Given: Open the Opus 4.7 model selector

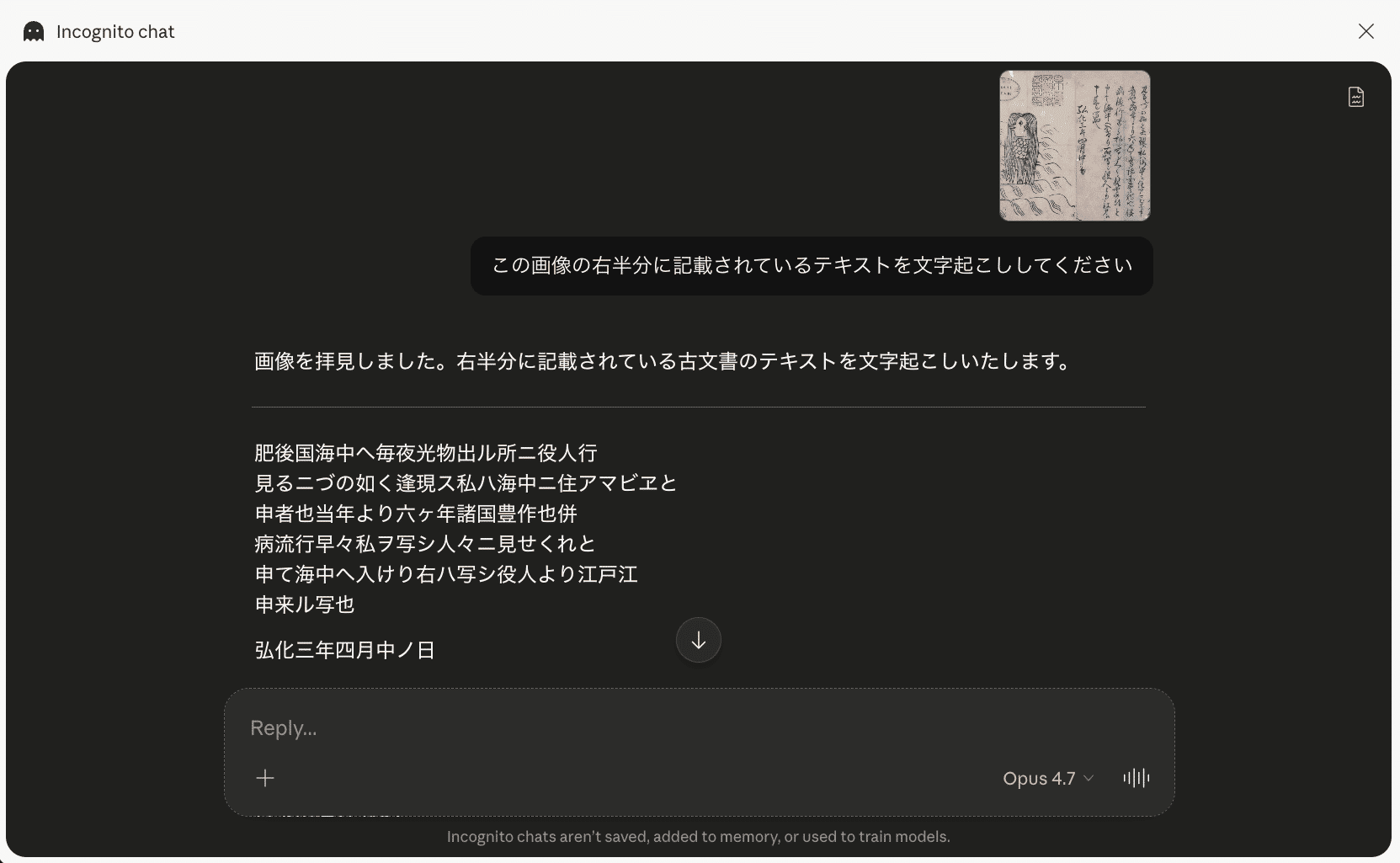Looking at the screenshot, I should click(x=1047, y=778).
